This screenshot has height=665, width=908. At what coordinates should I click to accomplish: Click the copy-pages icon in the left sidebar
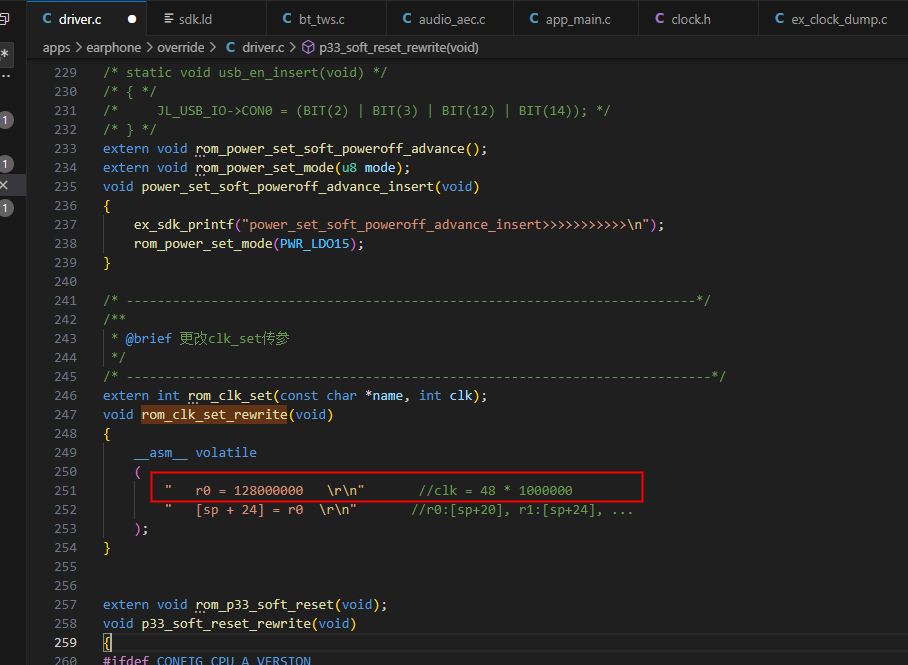point(5,19)
